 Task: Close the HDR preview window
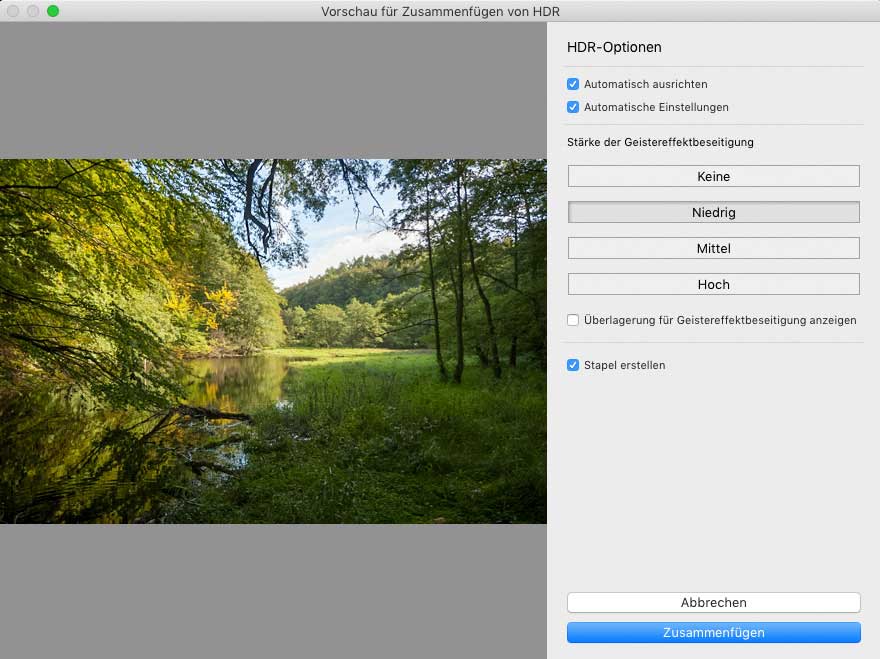[13, 11]
